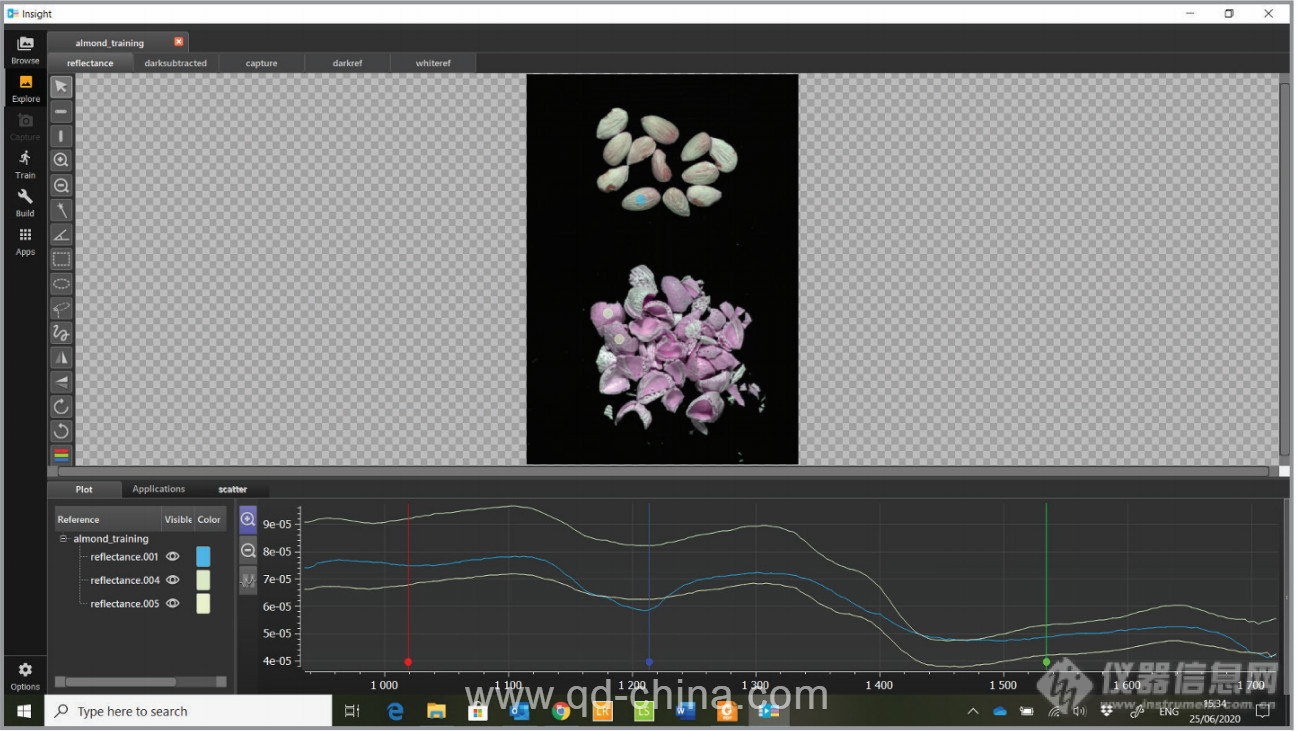The image size is (1297, 731).
Task: Open the Train section
Action: coord(25,165)
